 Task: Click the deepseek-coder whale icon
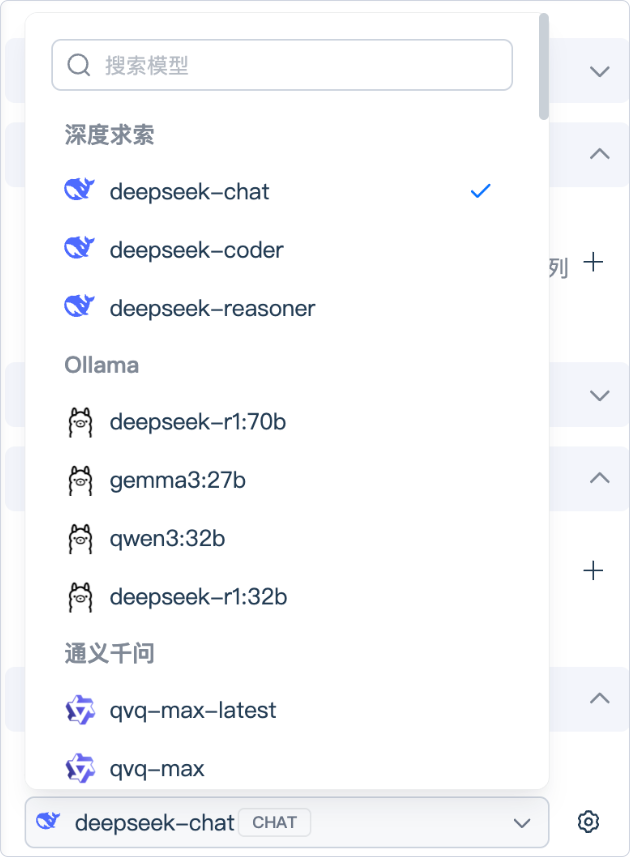coord(79,249)
